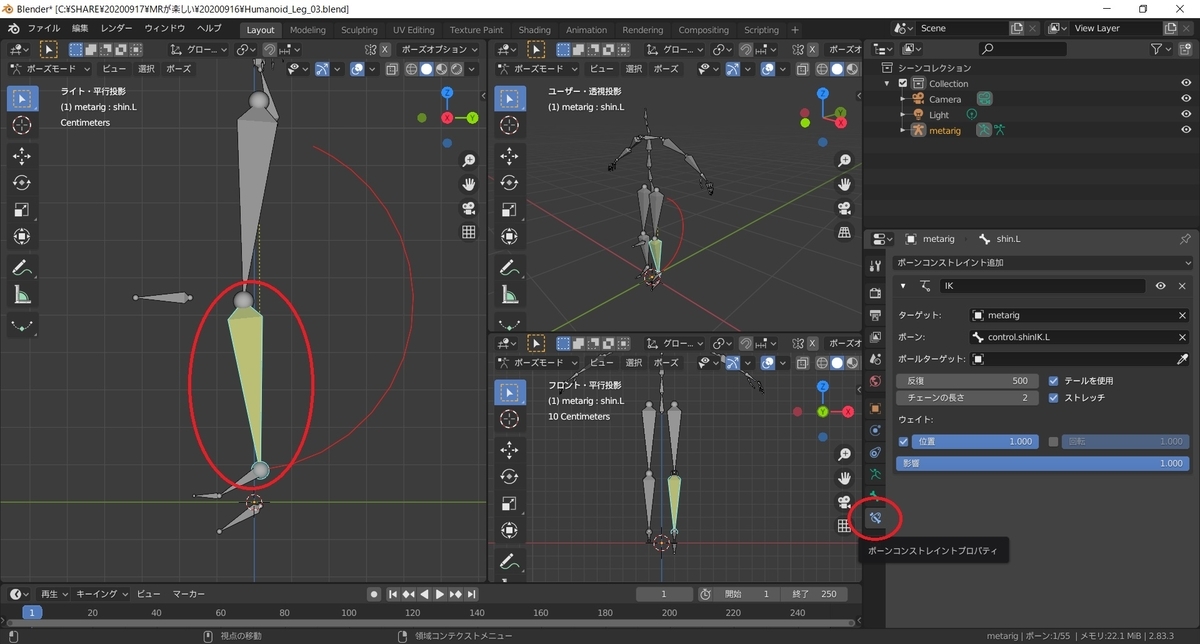Remove the IK constraint with X button
Image resolution: width=1200 pixels, height=644 pixels.
1182,286
